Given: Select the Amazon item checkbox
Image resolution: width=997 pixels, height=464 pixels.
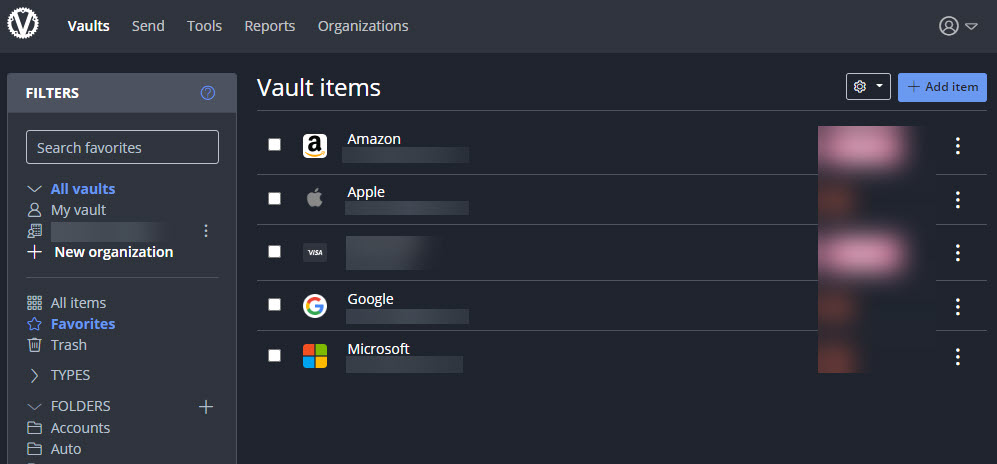Looking at the screenshot, I should point(274,144).
